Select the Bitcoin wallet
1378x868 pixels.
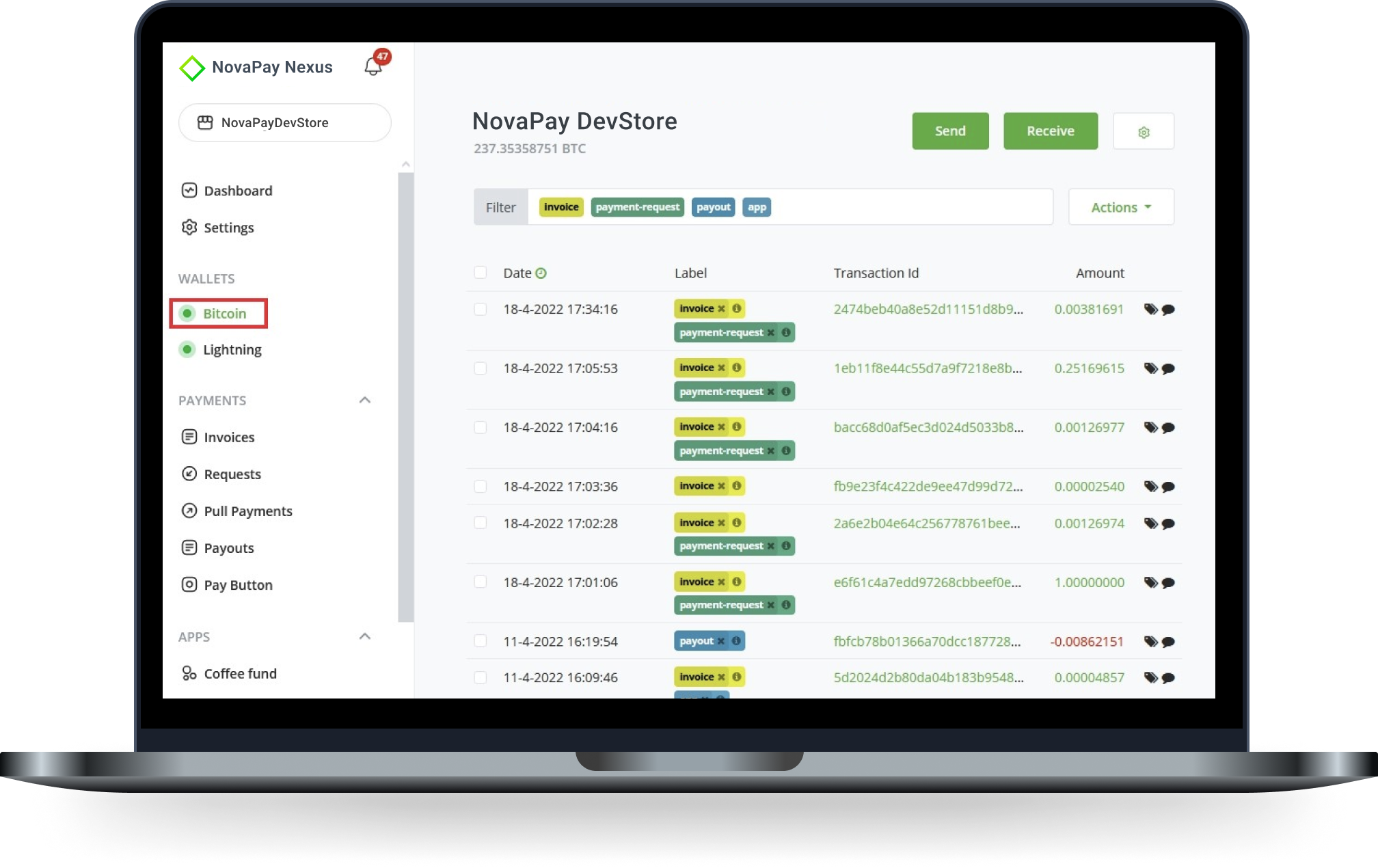point(218,314)
